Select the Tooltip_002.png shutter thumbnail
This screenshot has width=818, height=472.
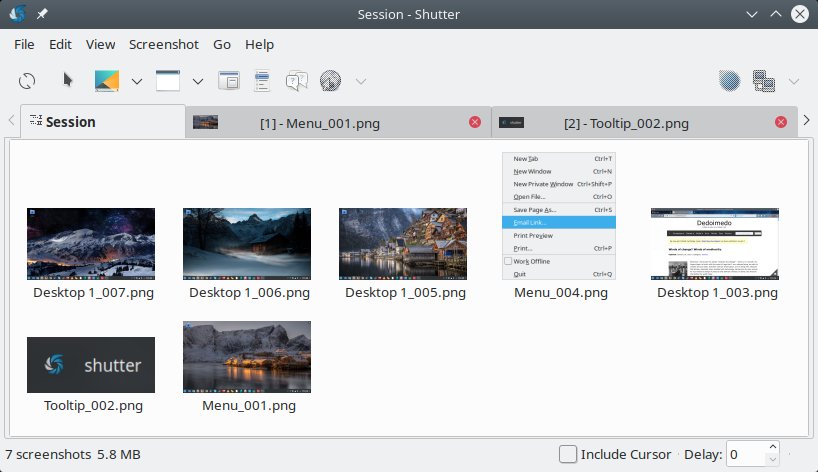(91, 365)
